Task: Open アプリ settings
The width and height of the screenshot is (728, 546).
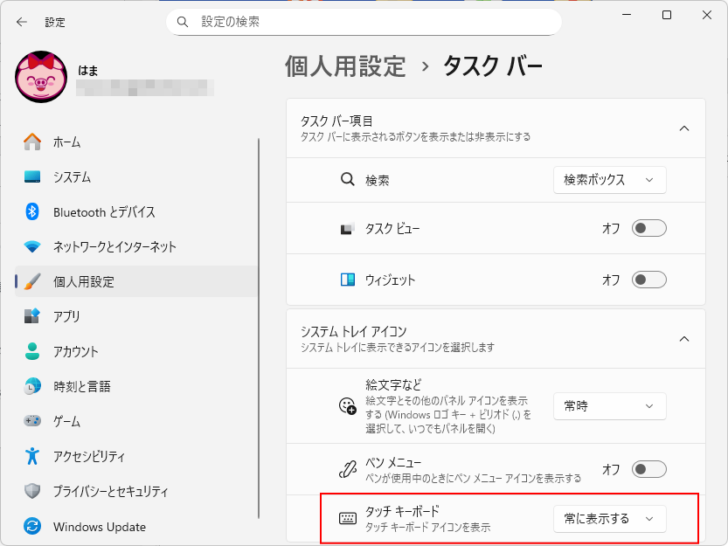Action: coord(136,316)
